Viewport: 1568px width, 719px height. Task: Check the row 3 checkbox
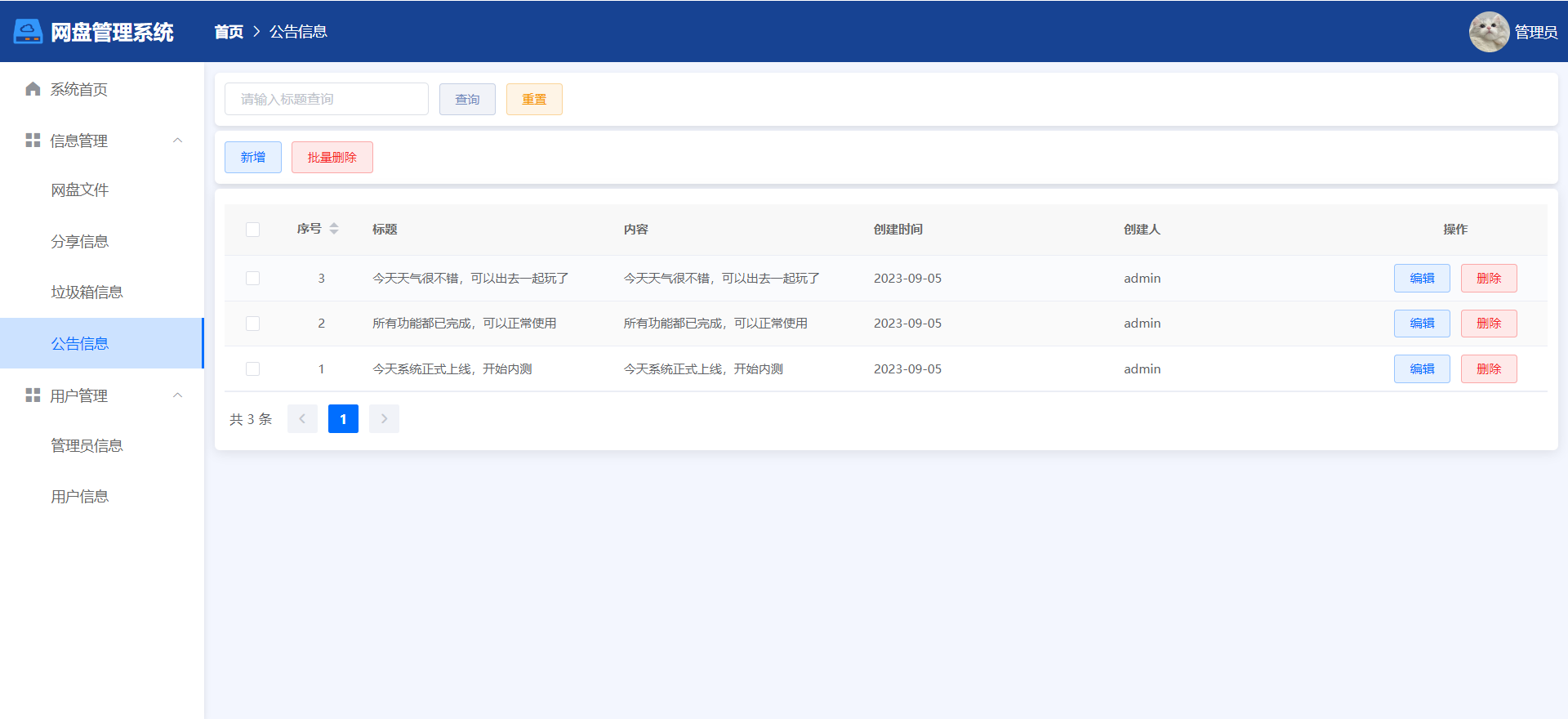(x=253, y=279)
